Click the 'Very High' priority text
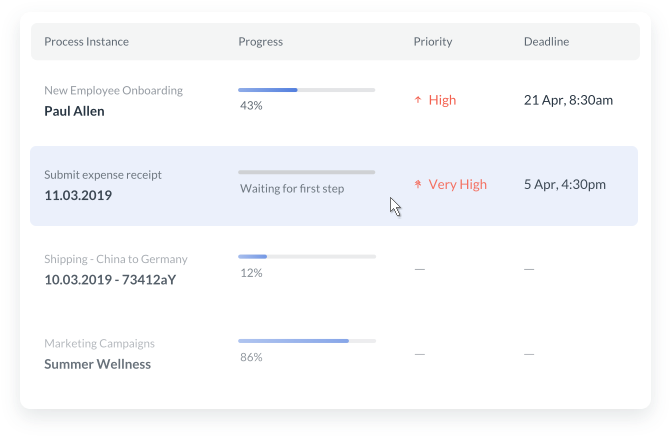Screen dimensions: 671x437 [458, 184]
